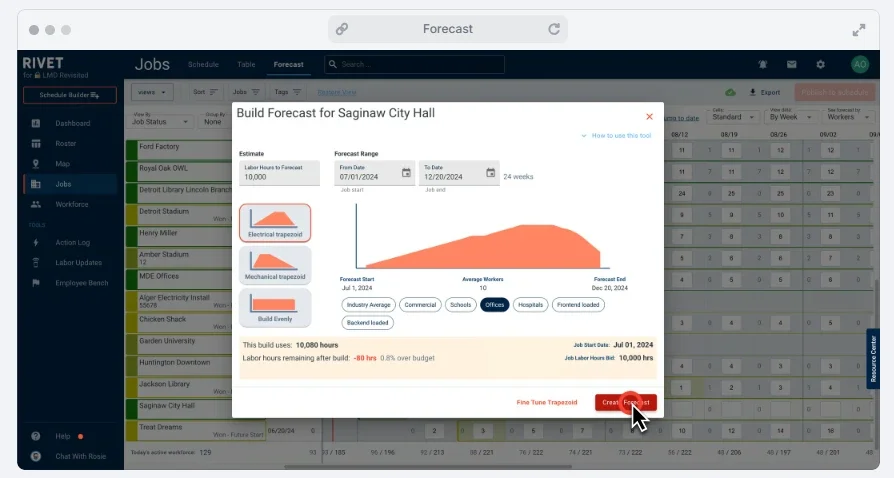Screen dimensions: 894x478
Task: Open the Roster sidebar icon
Action: pyautogui.click(x=36, y=144)
